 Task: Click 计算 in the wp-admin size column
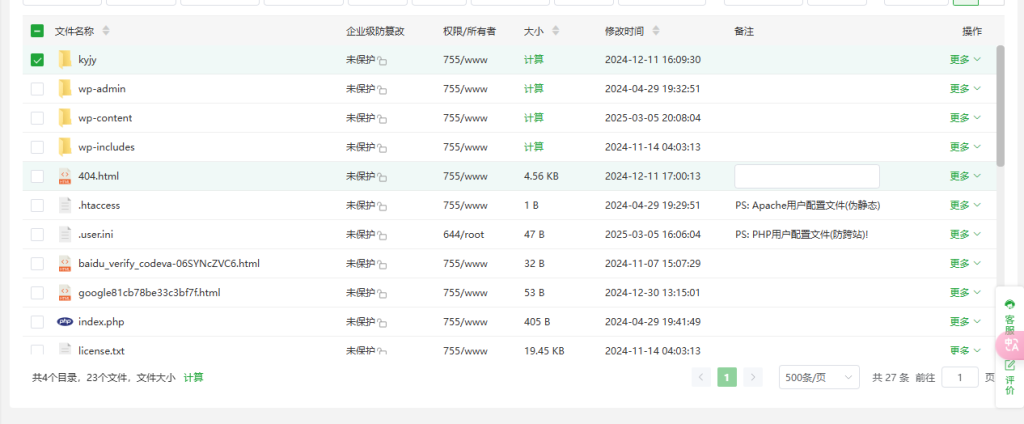[534, 89]
